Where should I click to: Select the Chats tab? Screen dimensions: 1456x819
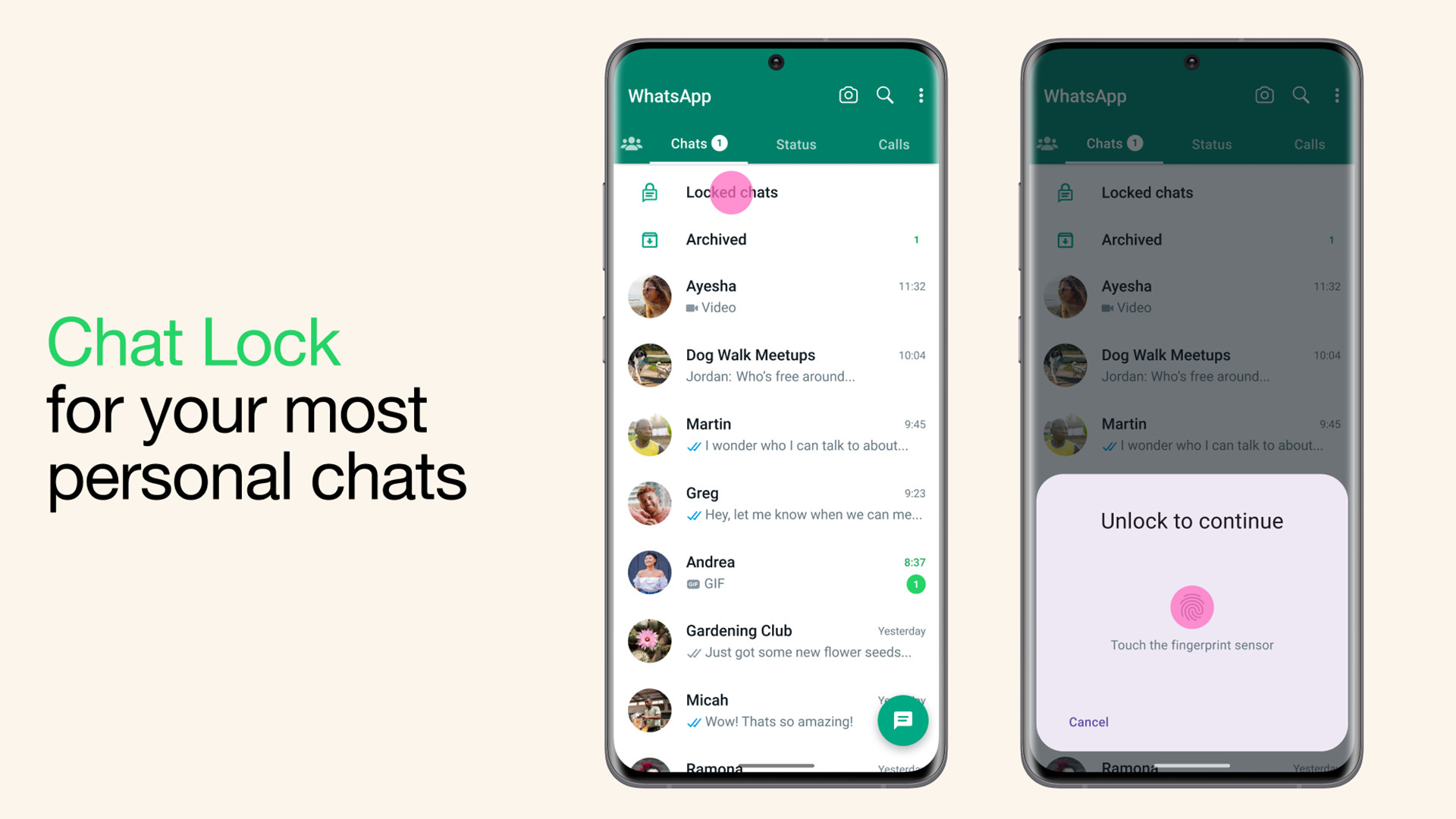pos(697,144)
